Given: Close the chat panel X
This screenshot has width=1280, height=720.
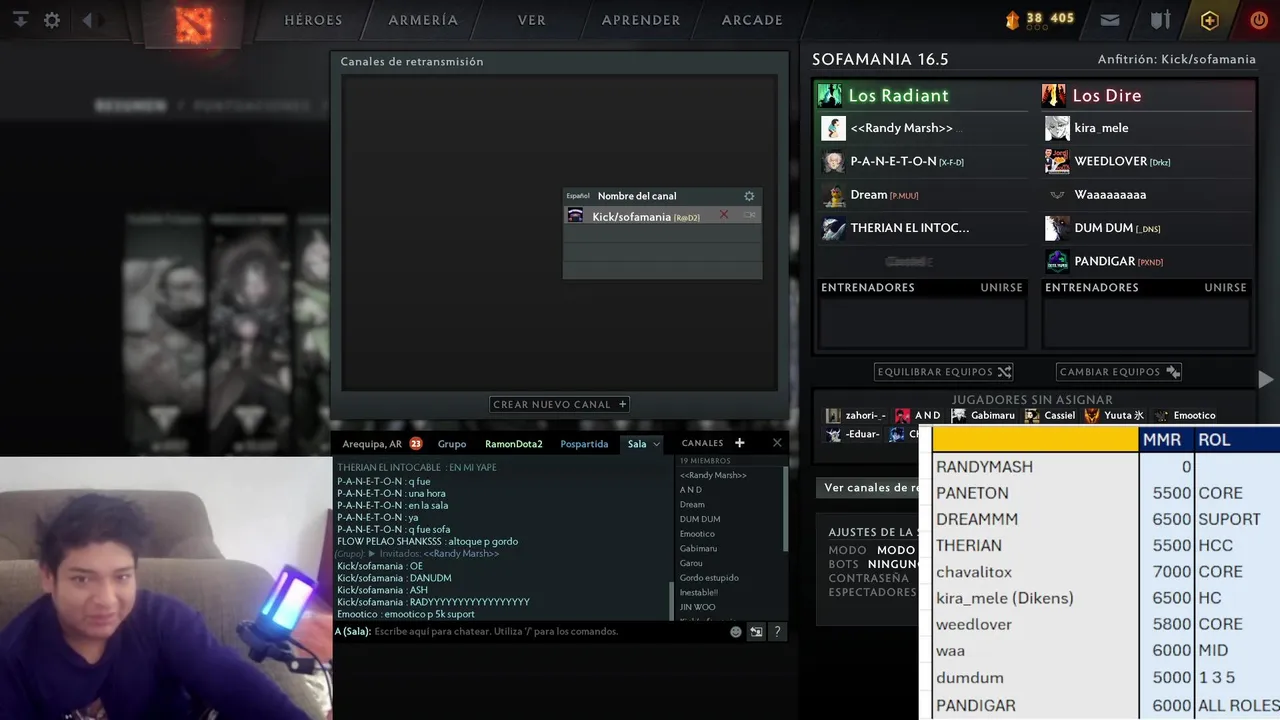Looking at the screenshot, I should point(777,443).
